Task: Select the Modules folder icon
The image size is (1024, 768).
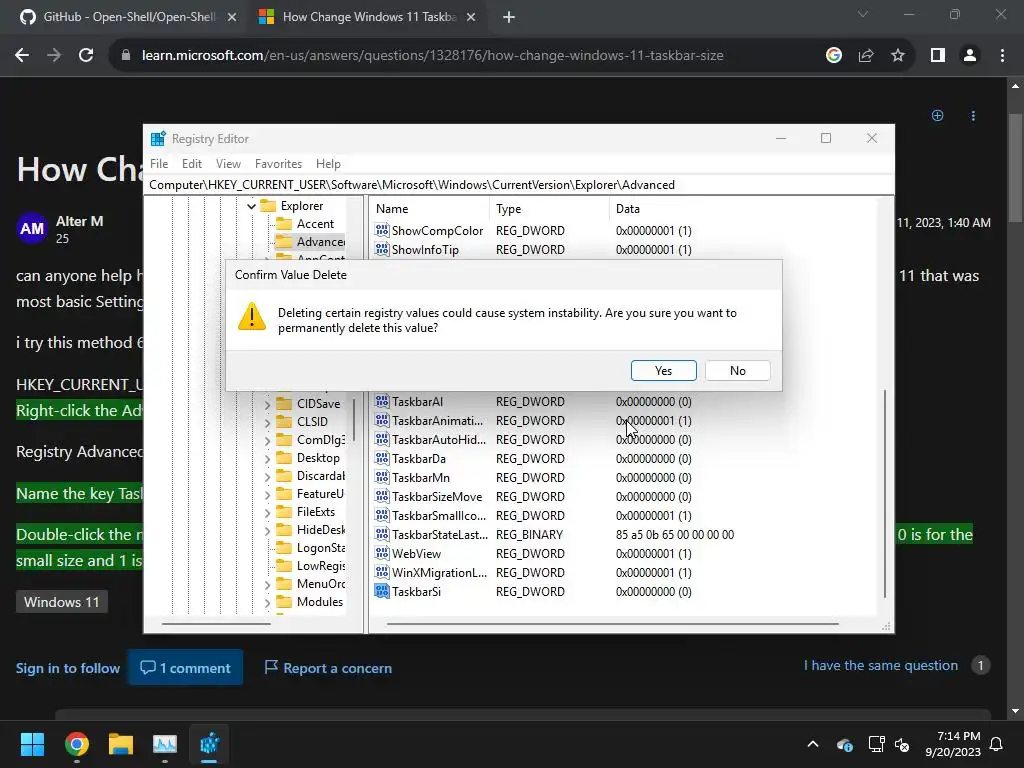Action: pyautogui.click(x=284, y=601)
